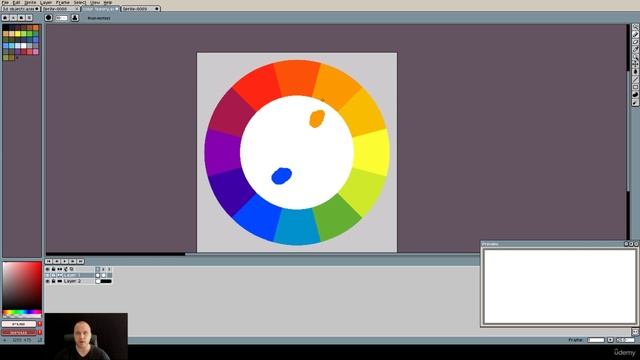Pick the orange swatch in palette top row
The height and width of the screenshot is (360, 640).
click(36, 28)
